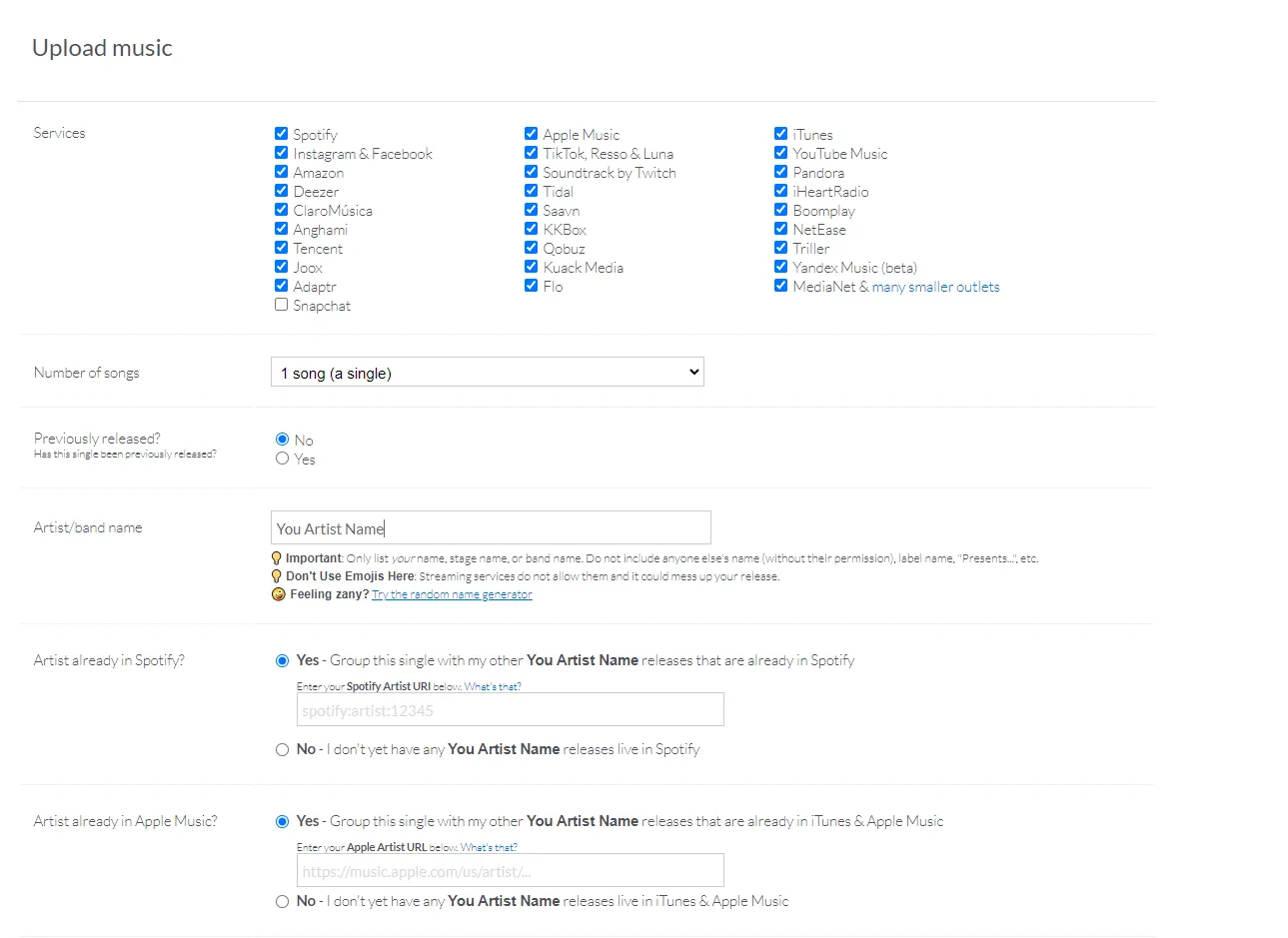The width and height of the screenshot is (1288, 938).
Task: Uncheck the Tidal checkbox
Action: (x=532, y=191)
